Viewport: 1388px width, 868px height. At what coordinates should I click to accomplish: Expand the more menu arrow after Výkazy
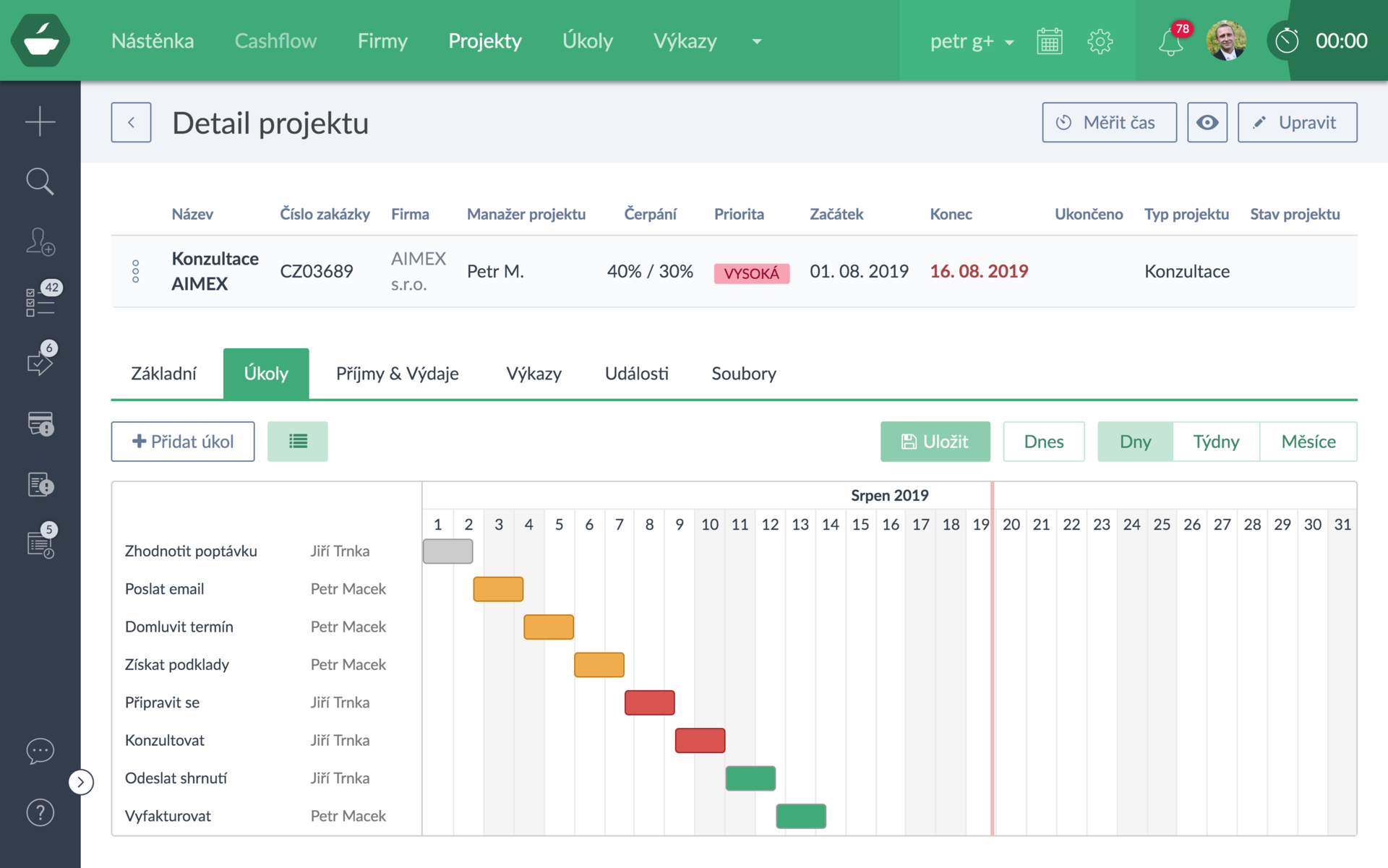757,41
